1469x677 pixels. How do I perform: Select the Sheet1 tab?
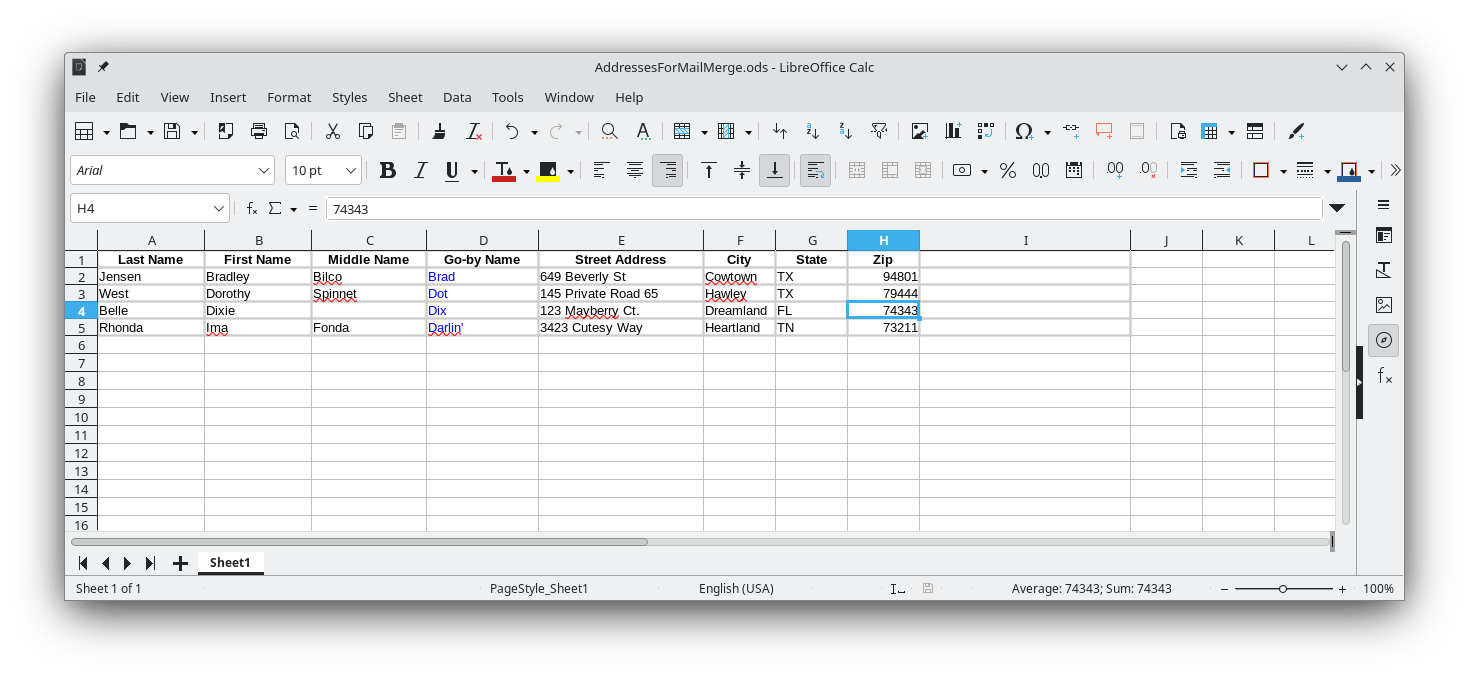(x=230, y=563)
